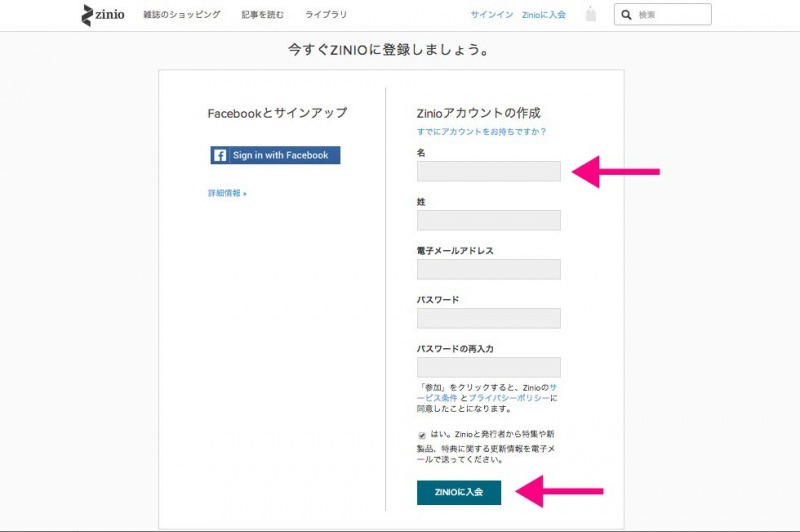This screenshot has width=800, height=532.
Task: Click the 姓 last name field
Action: (x=488, y=220)
